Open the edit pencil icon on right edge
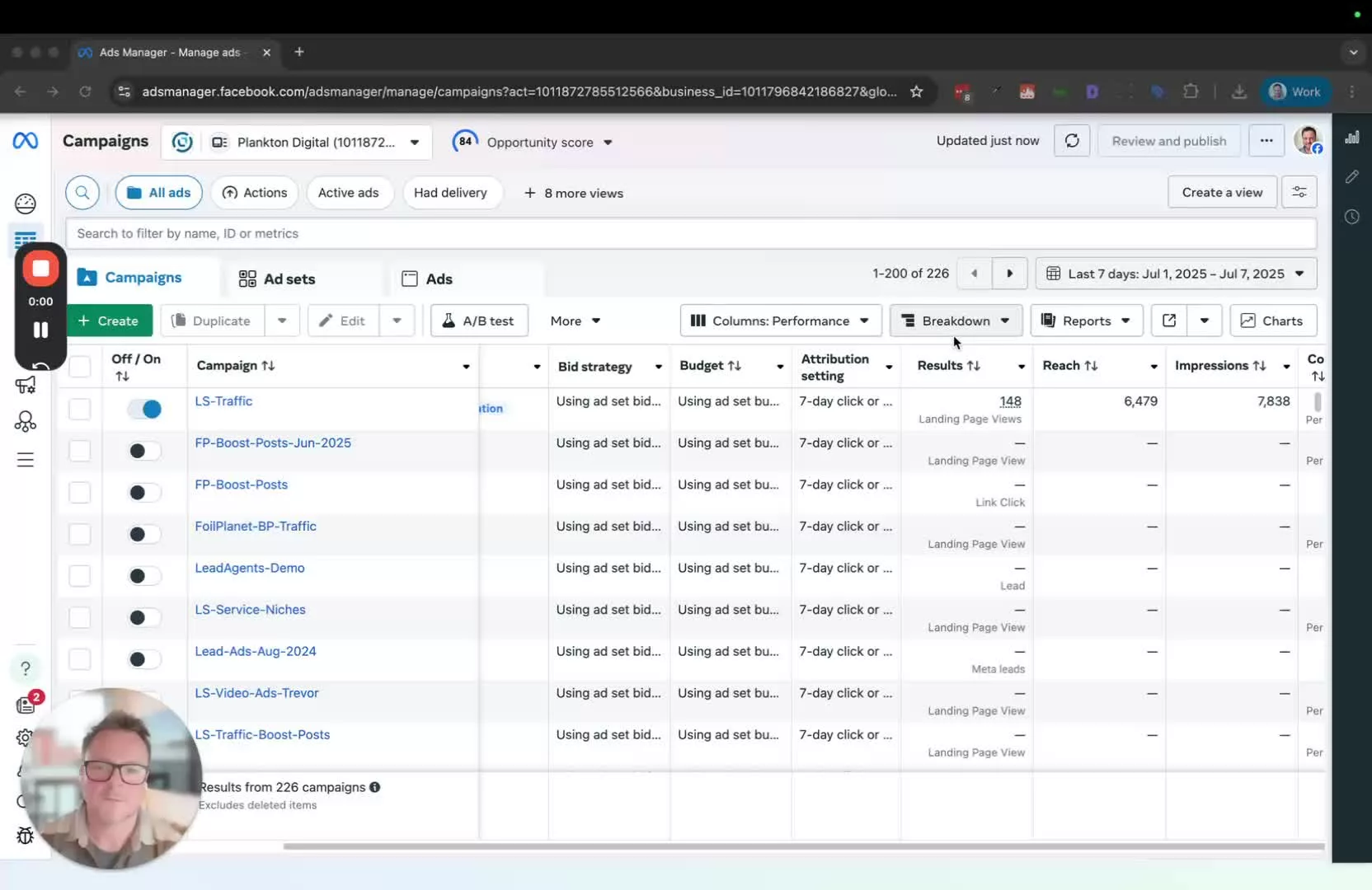The image size is (1372, 890). coord(1351,176)
